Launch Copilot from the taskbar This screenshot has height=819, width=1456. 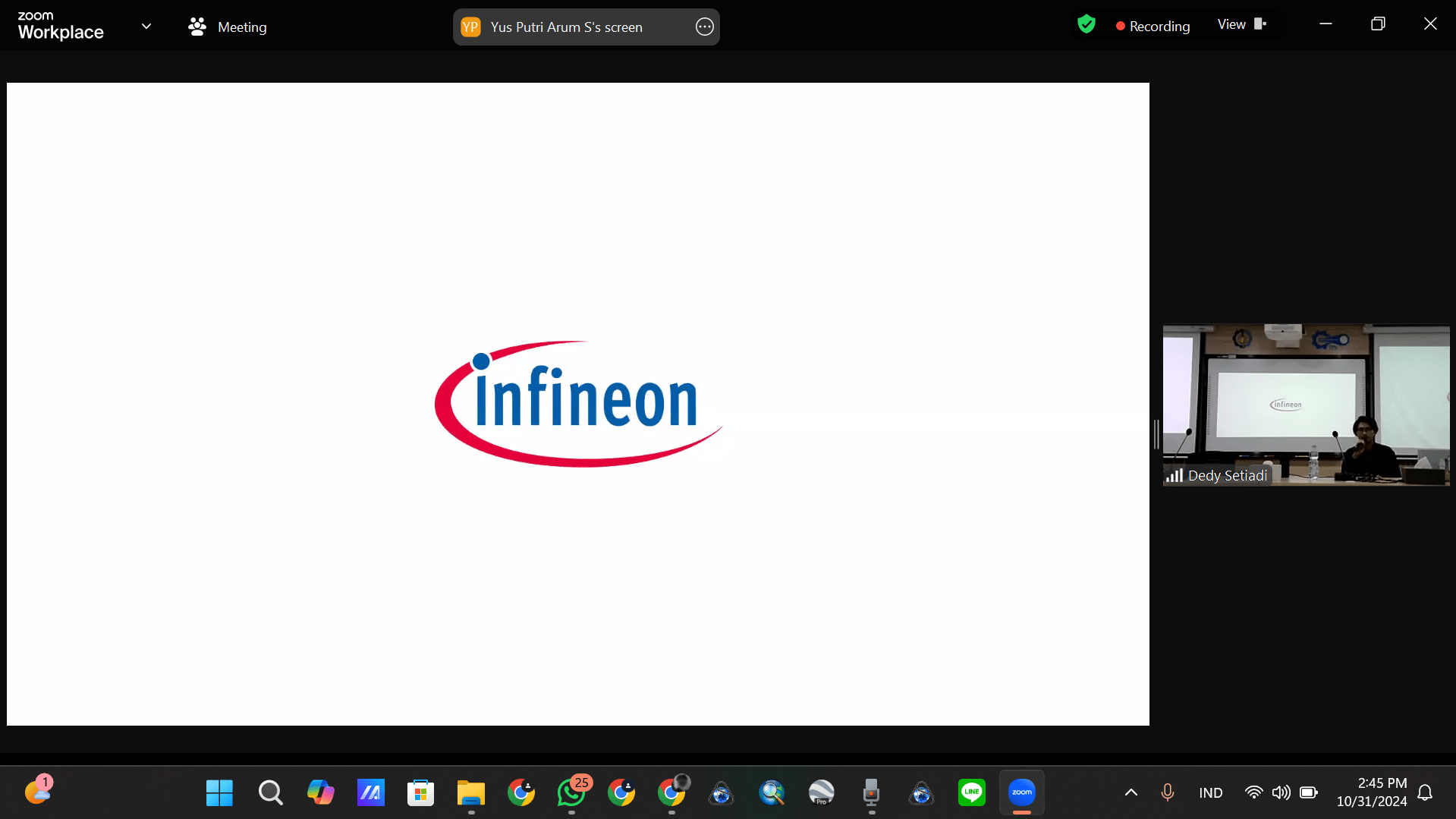[320, 792]
